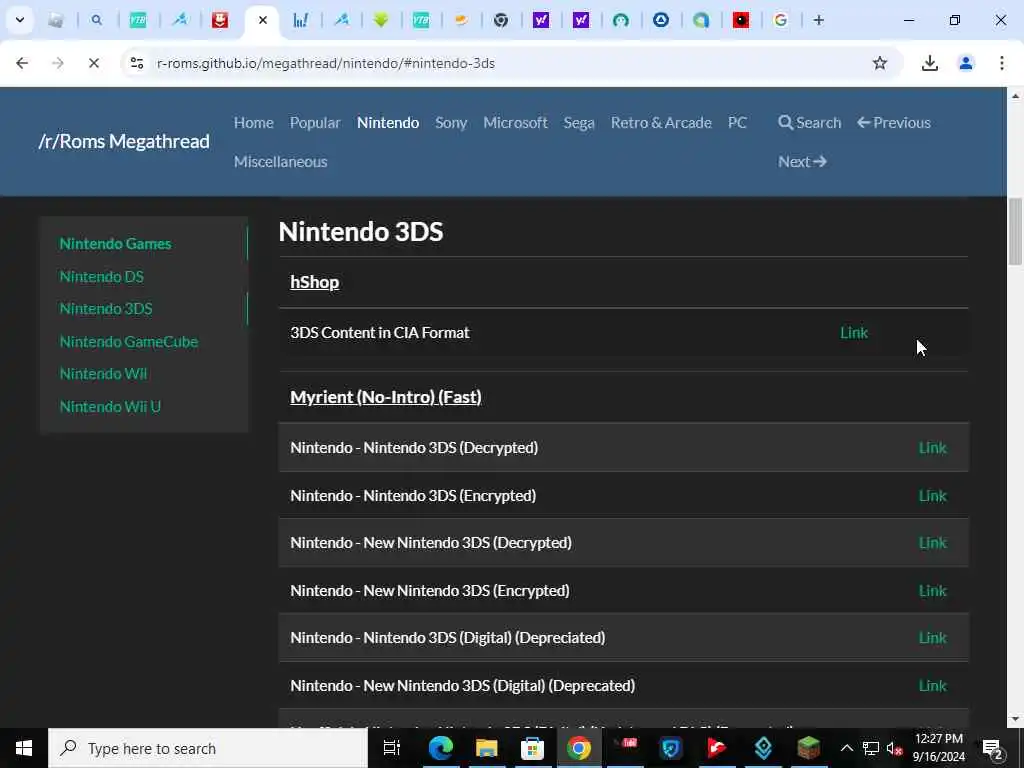Switch to the red face favicon tab

(220, 20)
